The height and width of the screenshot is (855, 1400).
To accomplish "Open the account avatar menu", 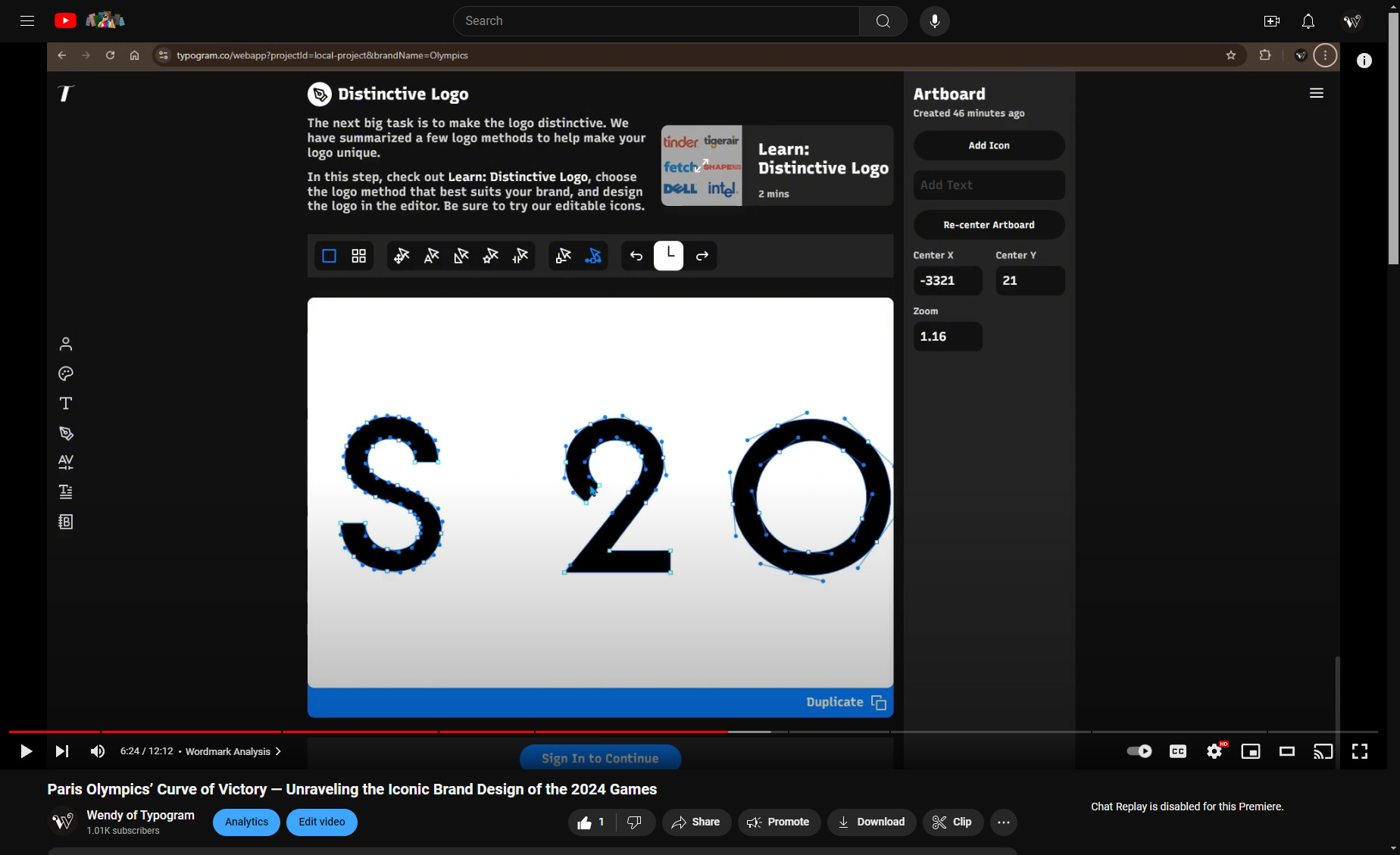I will 1352,21.
